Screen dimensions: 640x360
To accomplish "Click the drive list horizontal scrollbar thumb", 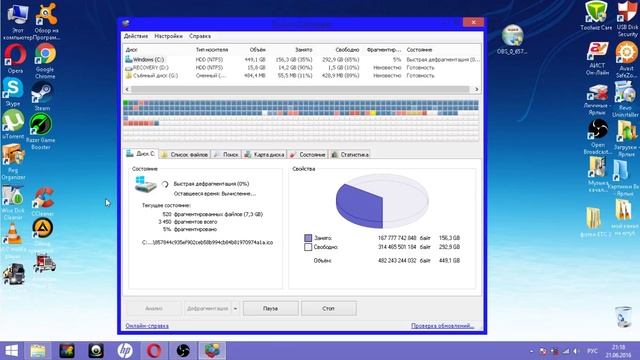I will (300, 89).
